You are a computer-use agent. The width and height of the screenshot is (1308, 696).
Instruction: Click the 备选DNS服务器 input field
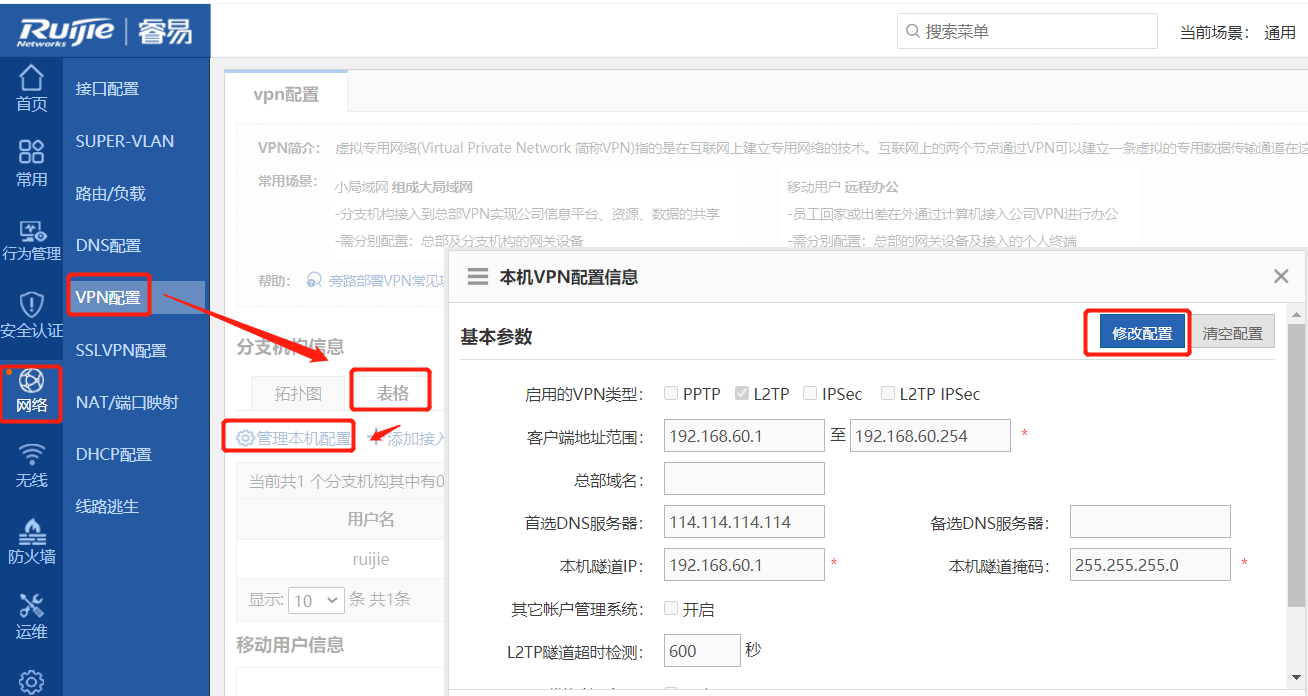1150,522
